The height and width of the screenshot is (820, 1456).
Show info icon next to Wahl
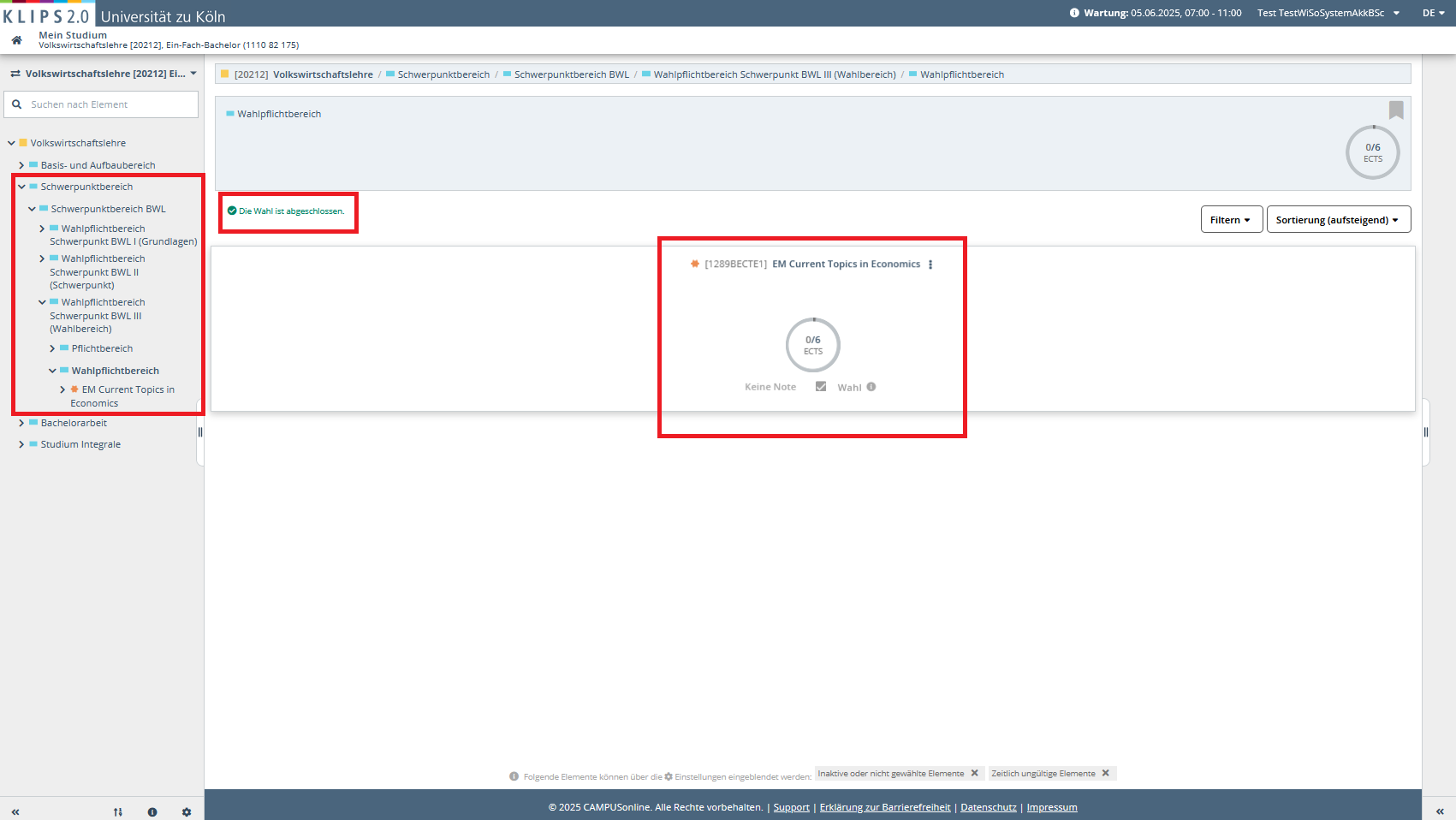click(x=871, y=387)
